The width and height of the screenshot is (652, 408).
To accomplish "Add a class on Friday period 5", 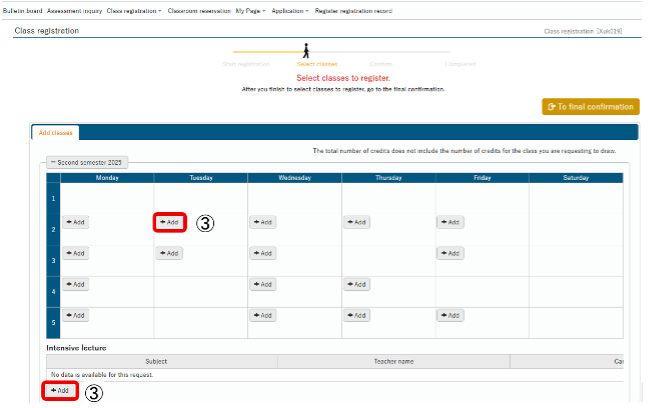I will [x=449, y=315].
